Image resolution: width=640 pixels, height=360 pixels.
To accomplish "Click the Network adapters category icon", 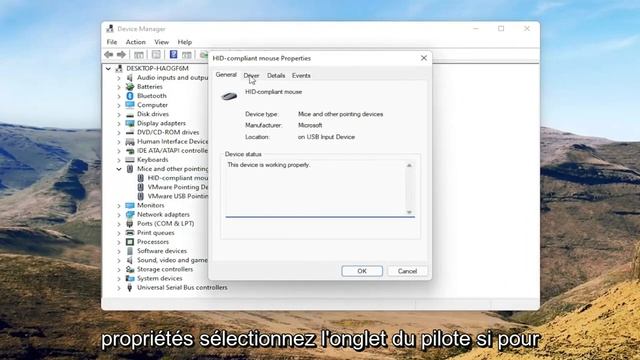I will 130,214.
